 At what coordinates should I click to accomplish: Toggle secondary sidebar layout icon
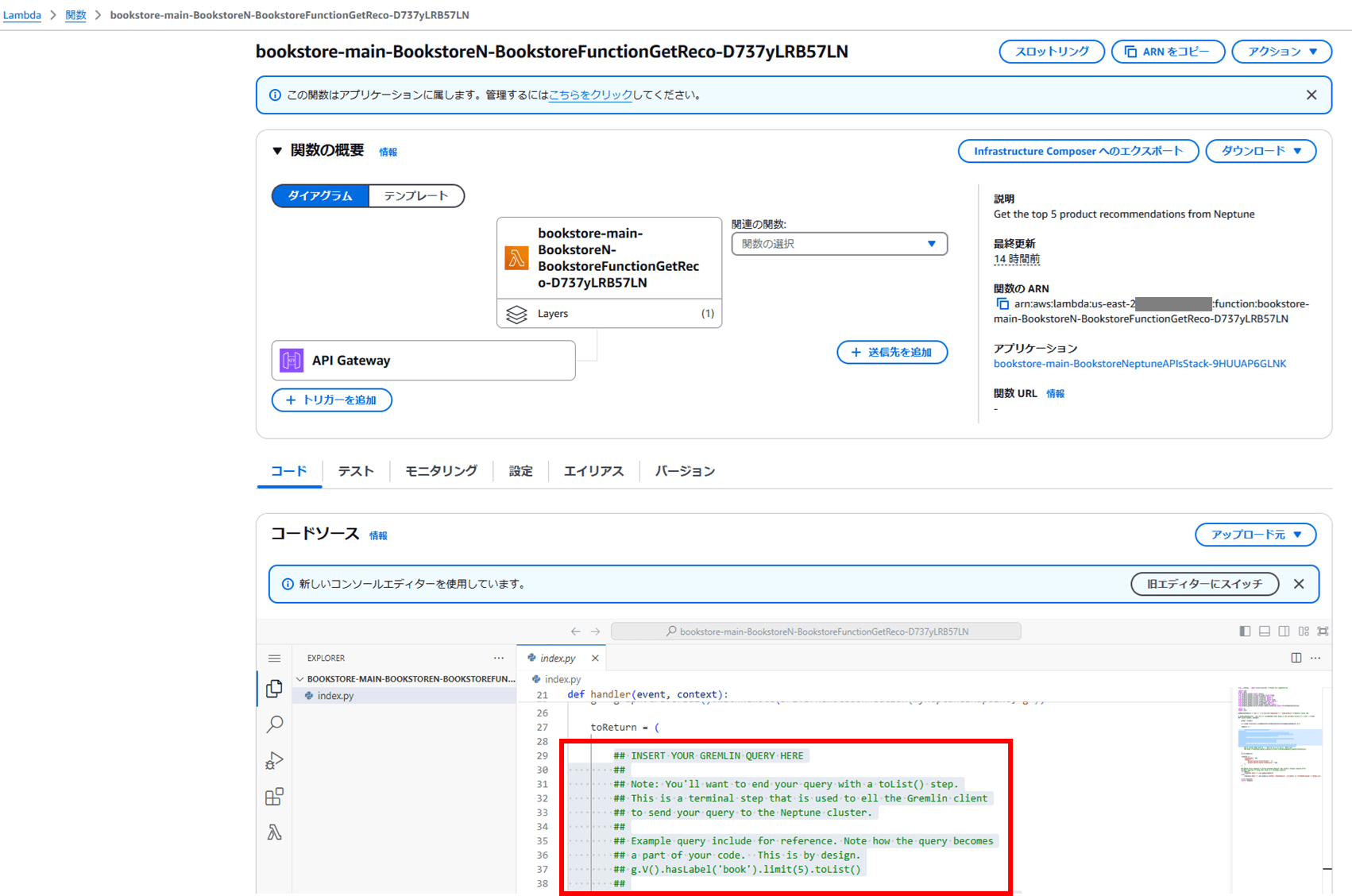(1284, 631)
